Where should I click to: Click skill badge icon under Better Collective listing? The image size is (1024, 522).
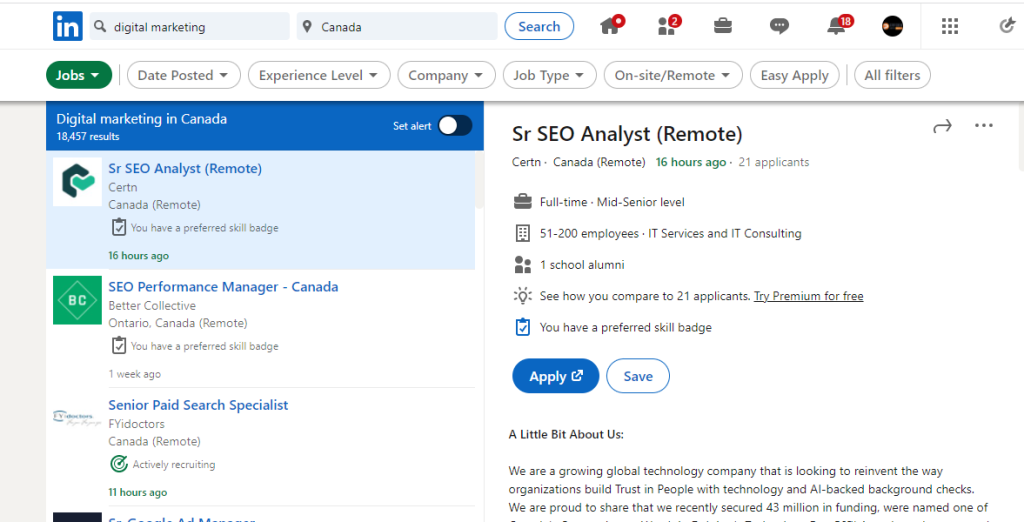(118, 345)
